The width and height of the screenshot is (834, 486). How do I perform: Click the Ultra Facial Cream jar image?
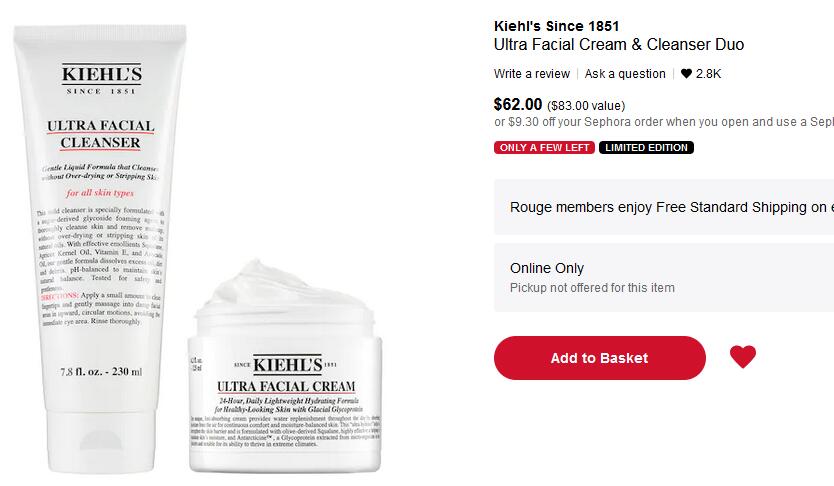coord(285,367)
